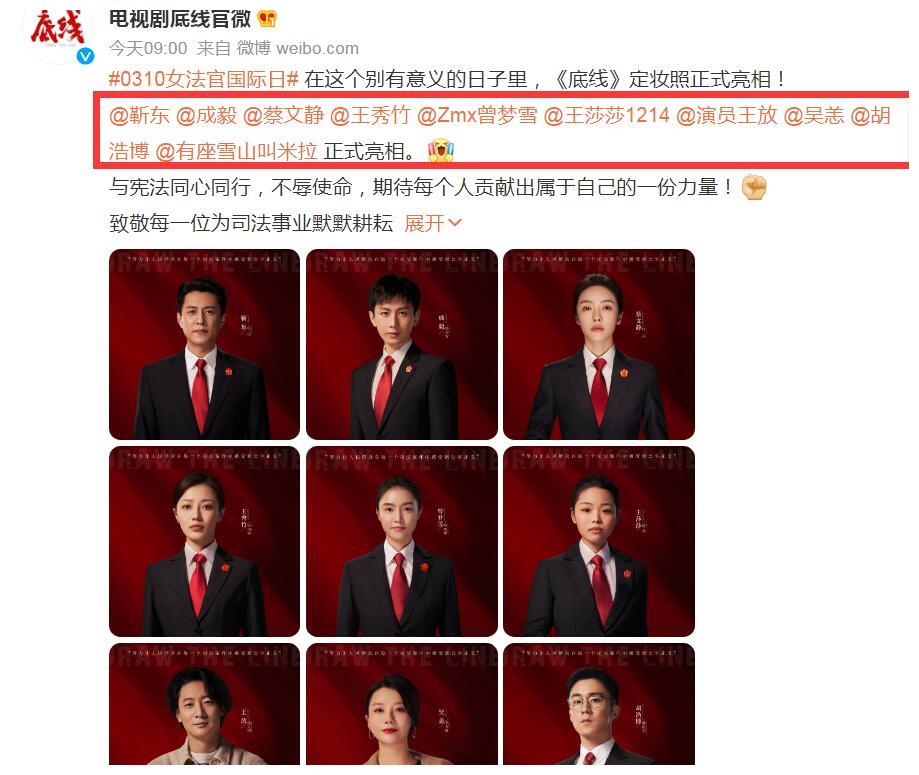
Task: Open hashtag #0310女法官国际日#
Action: [x=204, y=79]
